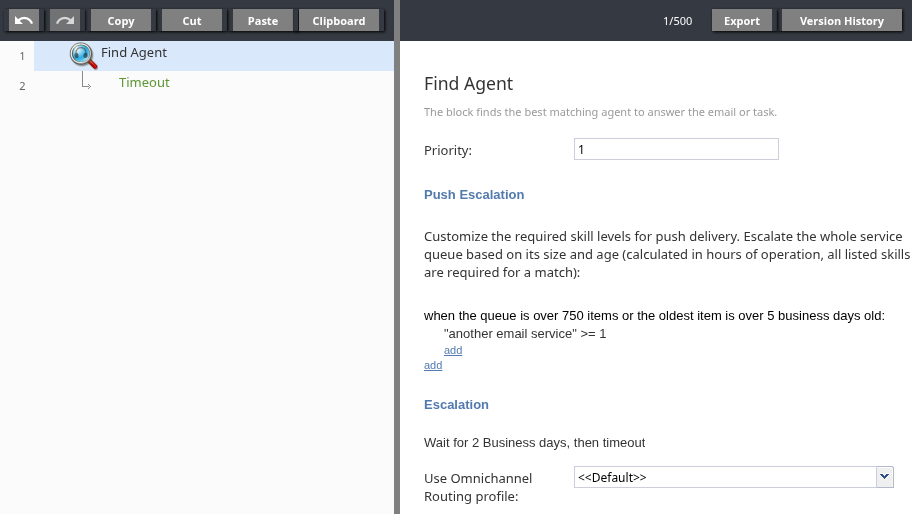
Task: Click the Redo arrow icon
Action: (65, 20)
